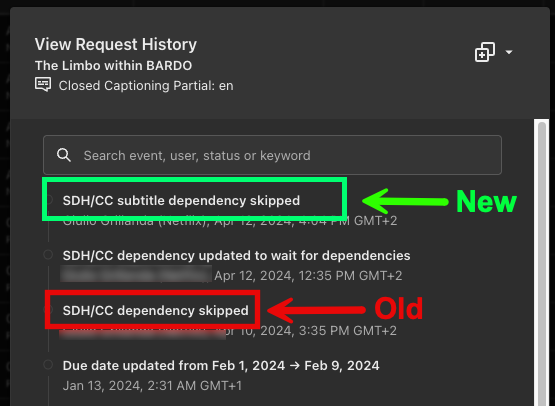Screen dimensions: 555x406
Task: Click the 'View Request History' heading
Action: [x=116, y=45]
